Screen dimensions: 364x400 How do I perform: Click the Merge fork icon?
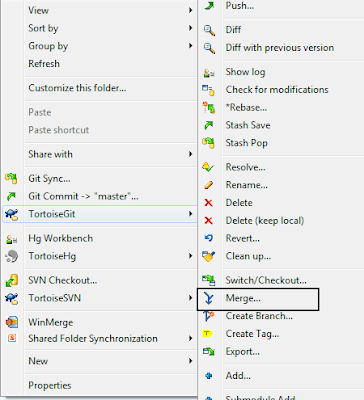click(x=209, y=298)
